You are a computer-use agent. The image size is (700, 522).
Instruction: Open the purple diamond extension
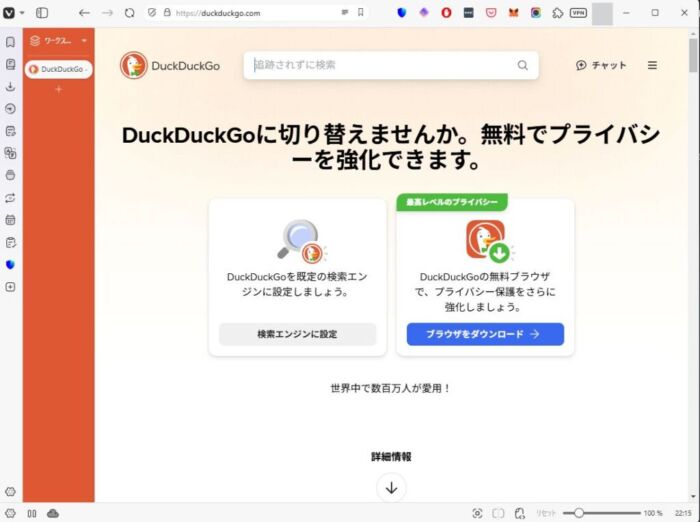424,13
